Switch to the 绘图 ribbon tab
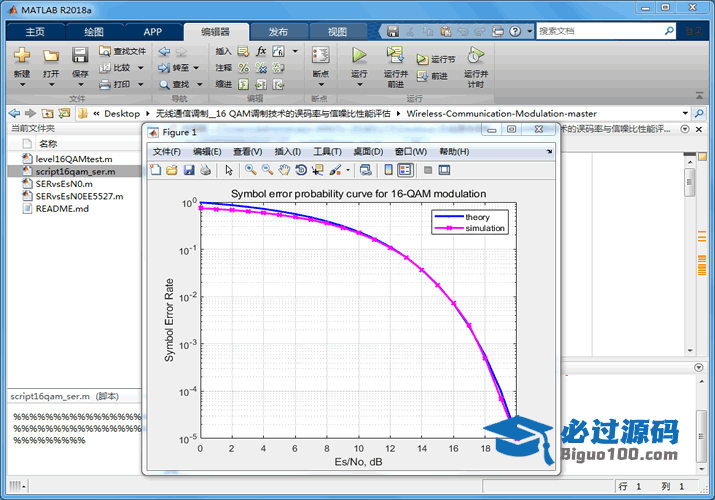715x500 pixels. pos(93,31)
